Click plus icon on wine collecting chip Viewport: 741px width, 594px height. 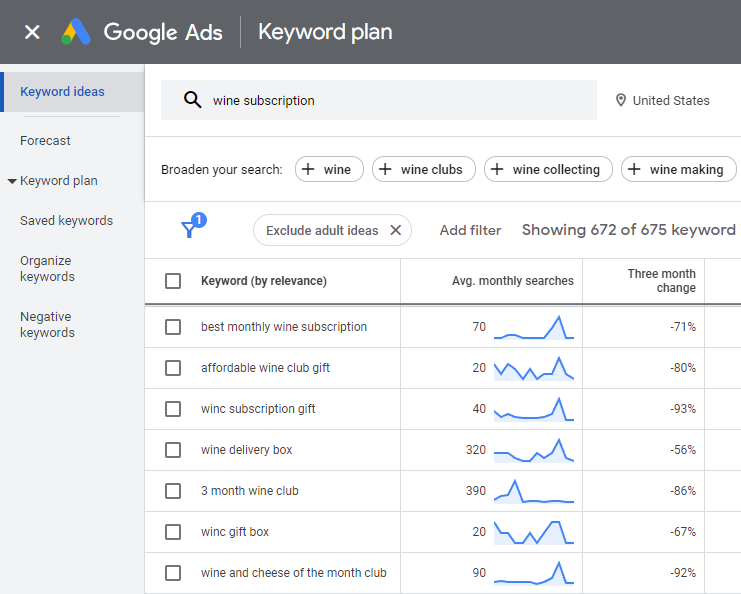point(497,169)
